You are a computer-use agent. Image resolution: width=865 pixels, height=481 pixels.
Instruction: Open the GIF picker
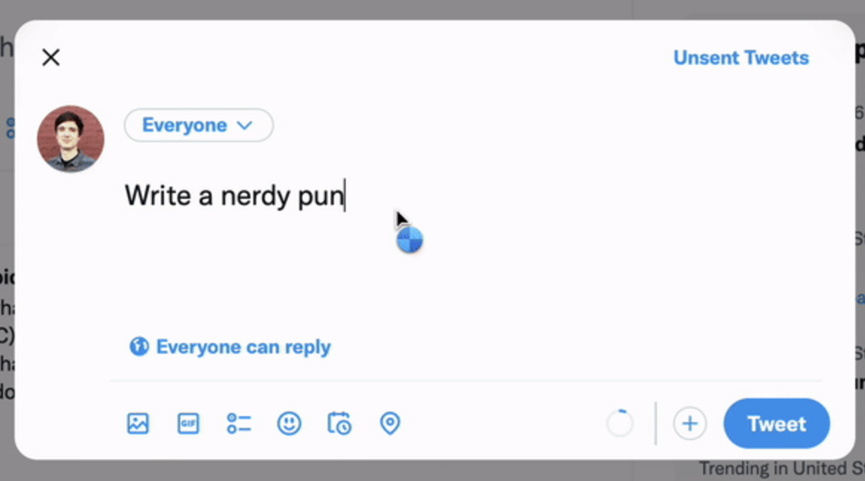click(188, 424)
